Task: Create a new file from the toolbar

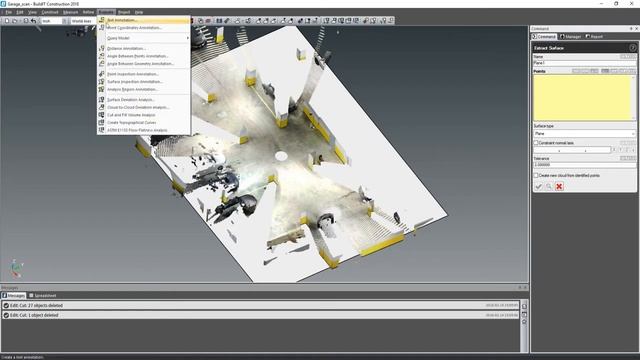Action: click(7, 20)
